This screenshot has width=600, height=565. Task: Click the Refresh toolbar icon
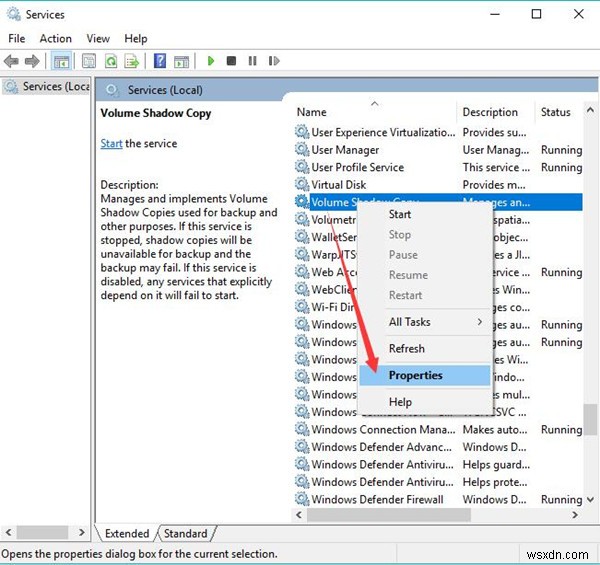[x=110, y=61]
